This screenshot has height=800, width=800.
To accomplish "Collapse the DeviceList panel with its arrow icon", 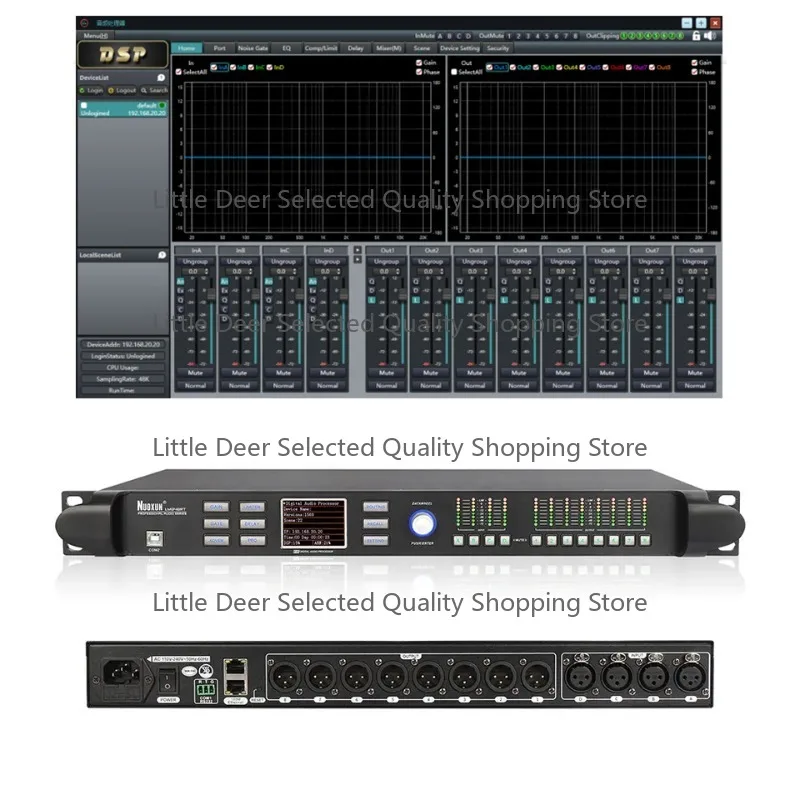I will [160, 78].
